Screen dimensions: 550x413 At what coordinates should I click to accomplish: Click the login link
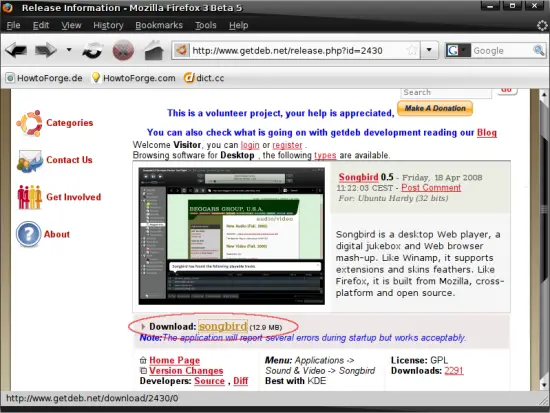click(250, 145)
